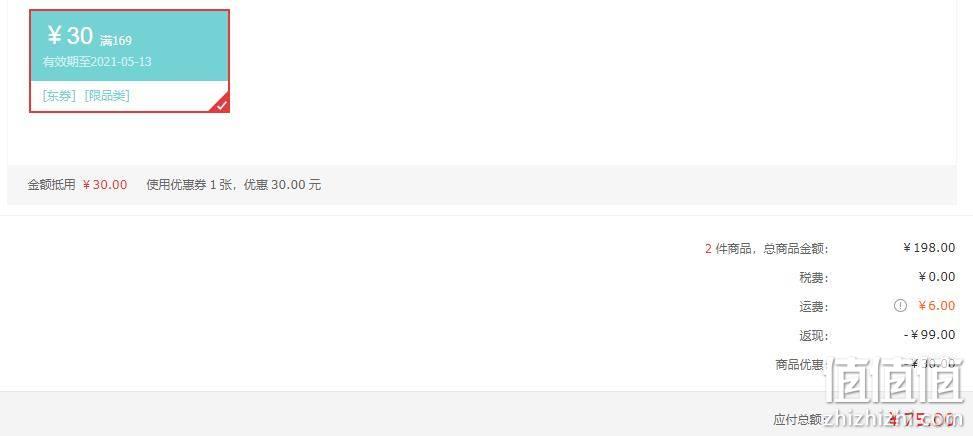Click the [东券] coupon type label
The height and width of the screenshot is (436, 973).
[60, 96]
